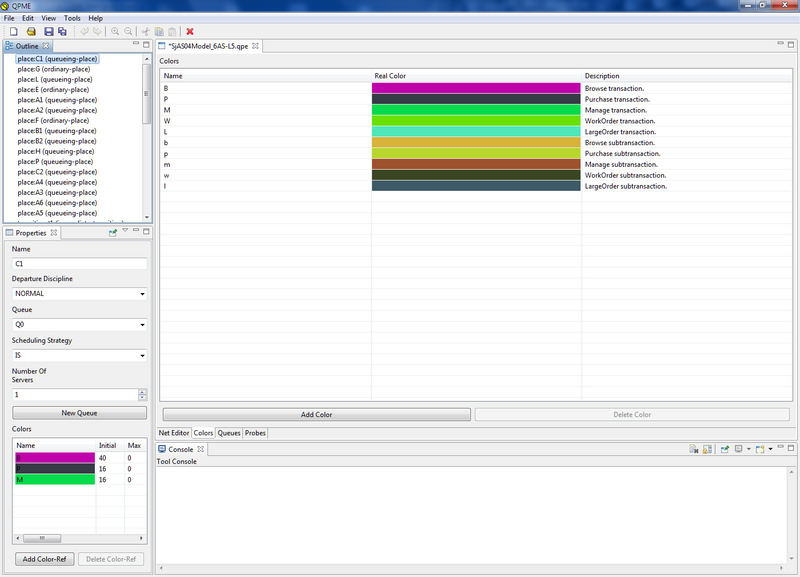Click the Open file toolbar icon
This screenshot has width=800, height=577.
click(x=31, y=32)
